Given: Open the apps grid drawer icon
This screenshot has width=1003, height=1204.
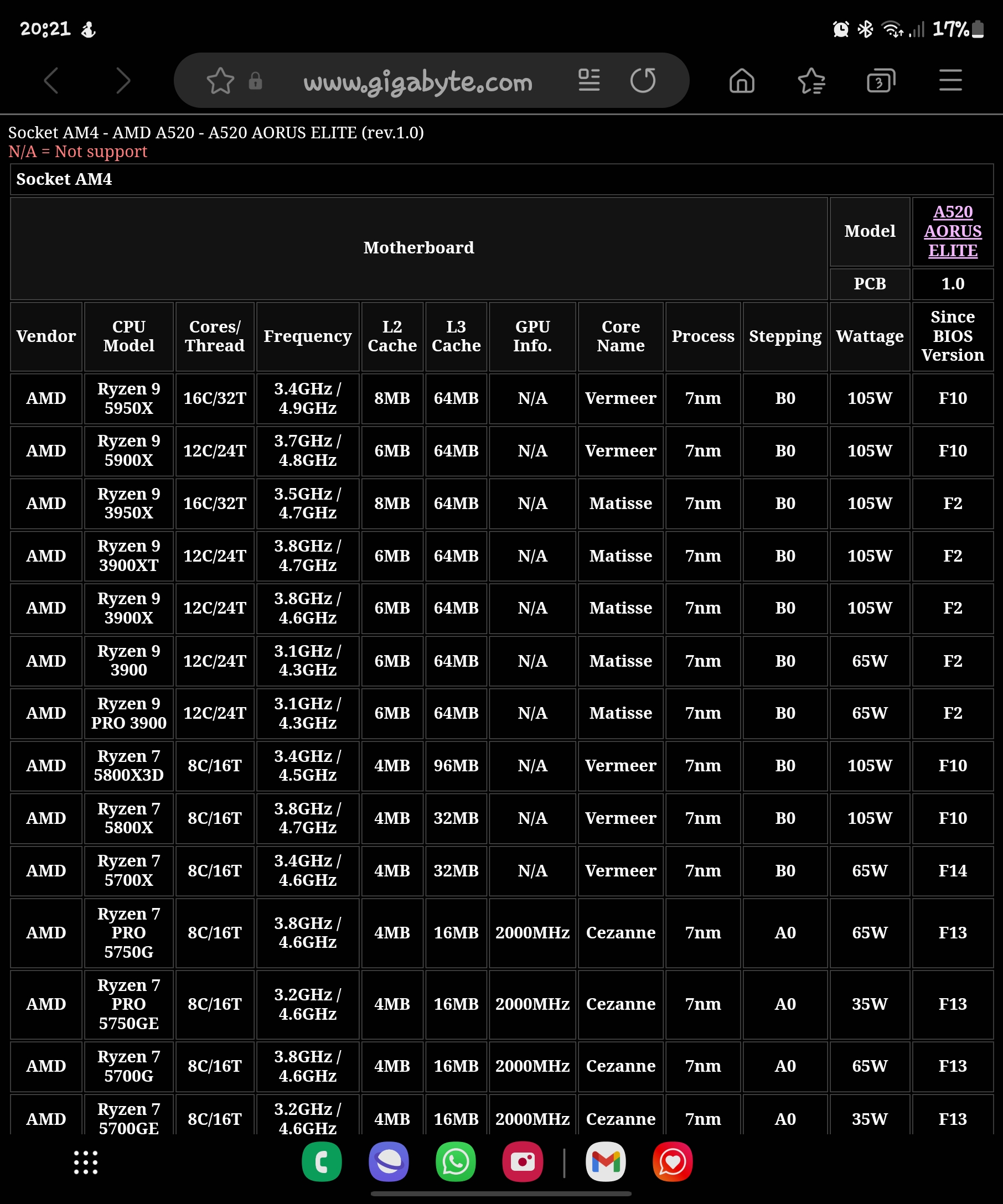Looking at the screenshot, I should [85, 1162].
